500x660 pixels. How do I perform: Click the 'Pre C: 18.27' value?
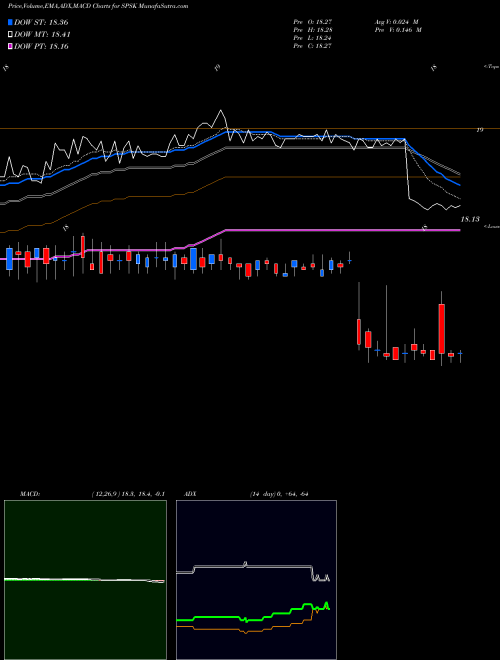click(312, 46)
